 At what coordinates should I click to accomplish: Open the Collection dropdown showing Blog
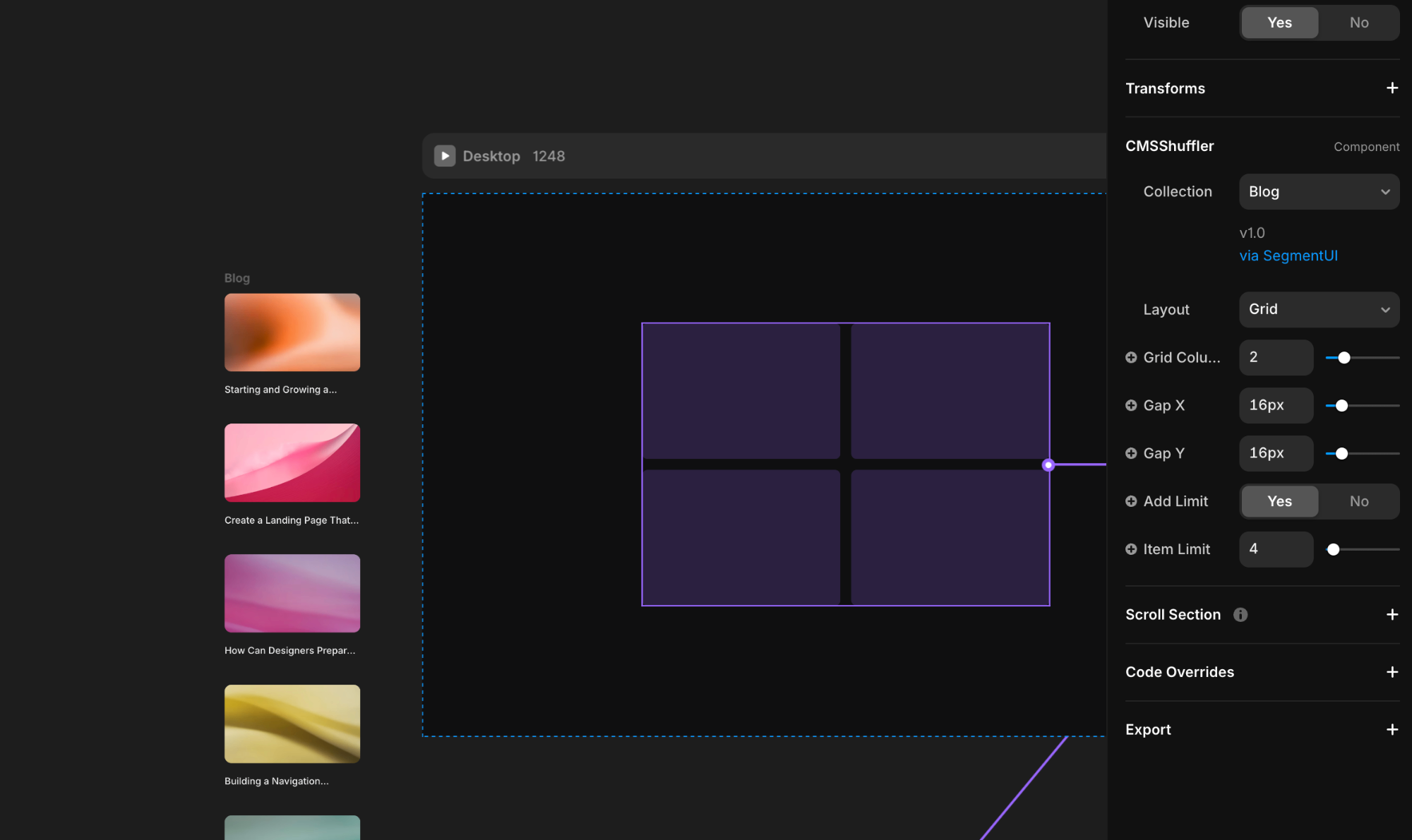click(x=1318, y=192)
